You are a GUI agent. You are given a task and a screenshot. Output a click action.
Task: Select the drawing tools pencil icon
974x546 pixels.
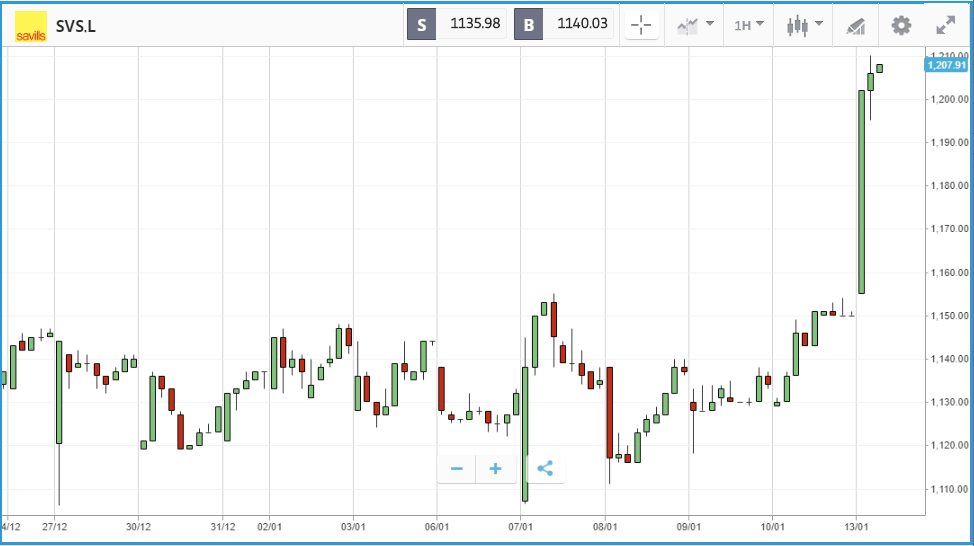(856, 26)
